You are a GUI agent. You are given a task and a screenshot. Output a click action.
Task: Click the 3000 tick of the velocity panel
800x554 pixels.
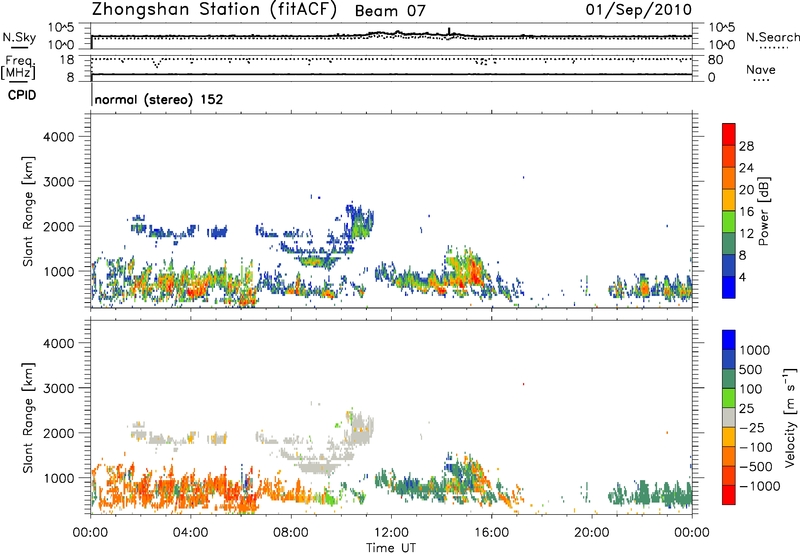[59, 388]
